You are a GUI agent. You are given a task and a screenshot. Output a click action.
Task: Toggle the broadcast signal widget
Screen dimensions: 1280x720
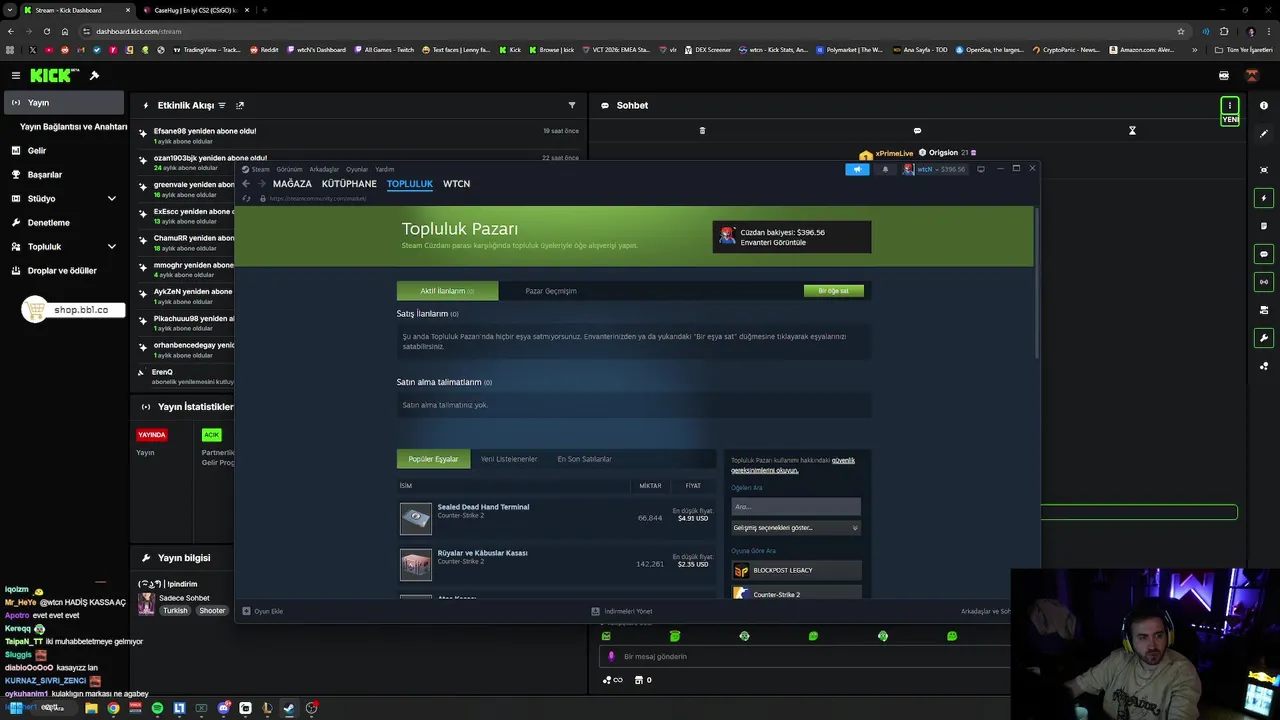(1264, 282)
